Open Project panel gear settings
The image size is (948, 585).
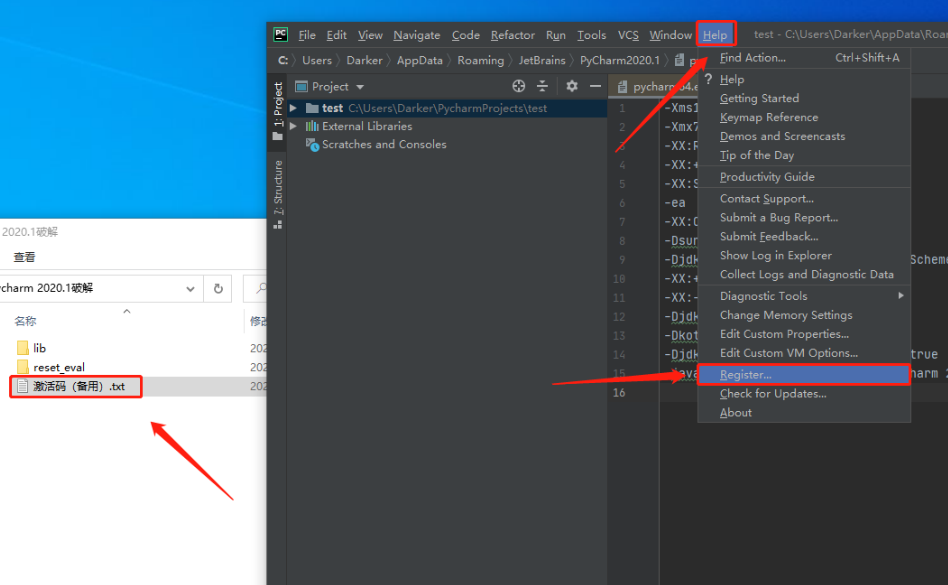point(572,86)
